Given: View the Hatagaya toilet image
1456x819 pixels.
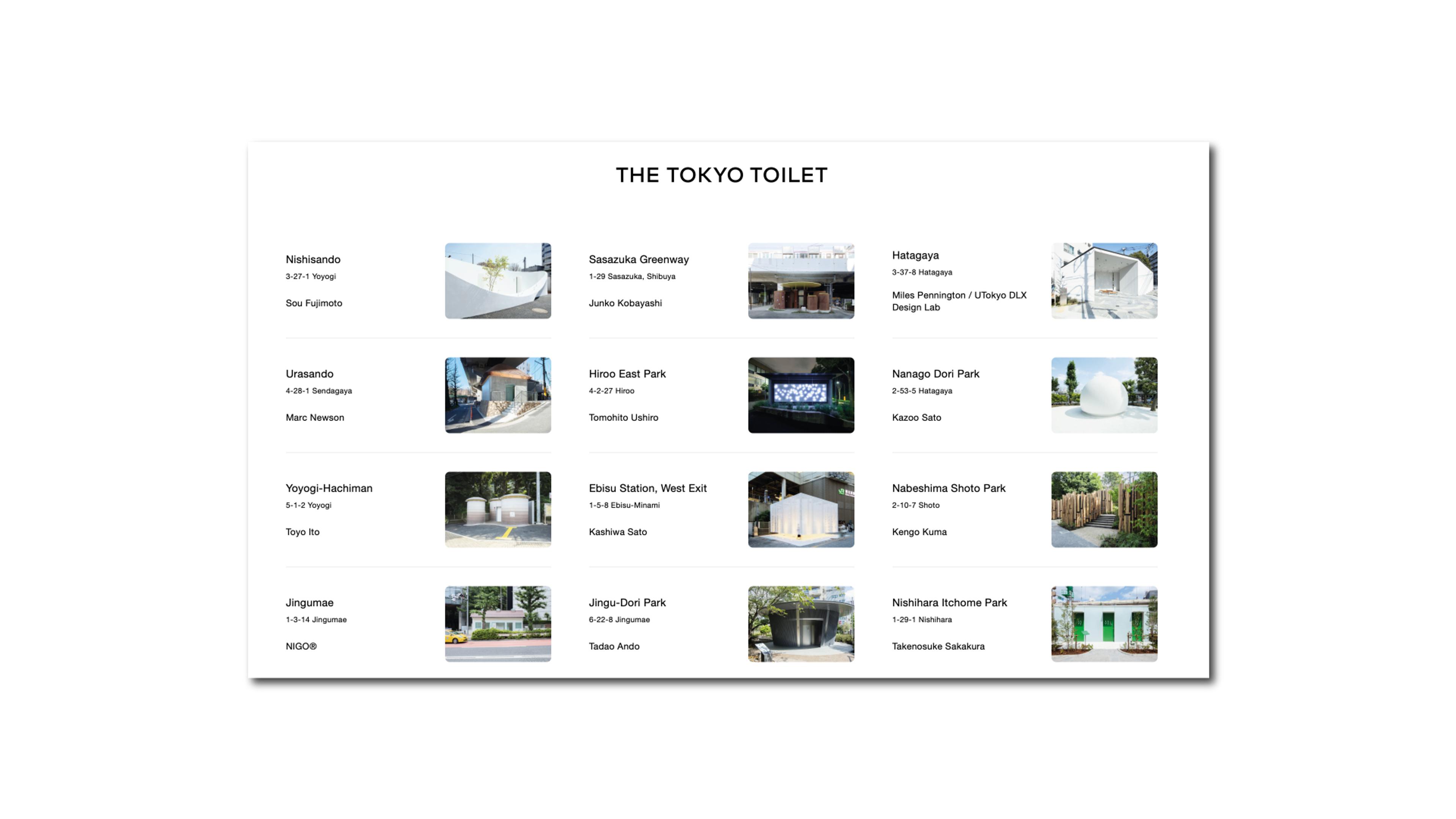Looking at the screenshot, I should tap(1104, 281).
